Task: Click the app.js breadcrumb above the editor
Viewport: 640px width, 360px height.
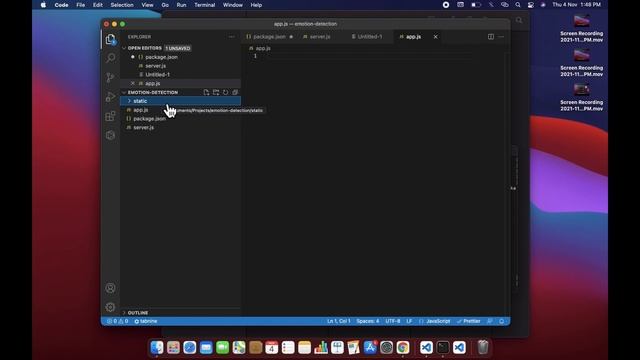Action: (x=262, y=48)
